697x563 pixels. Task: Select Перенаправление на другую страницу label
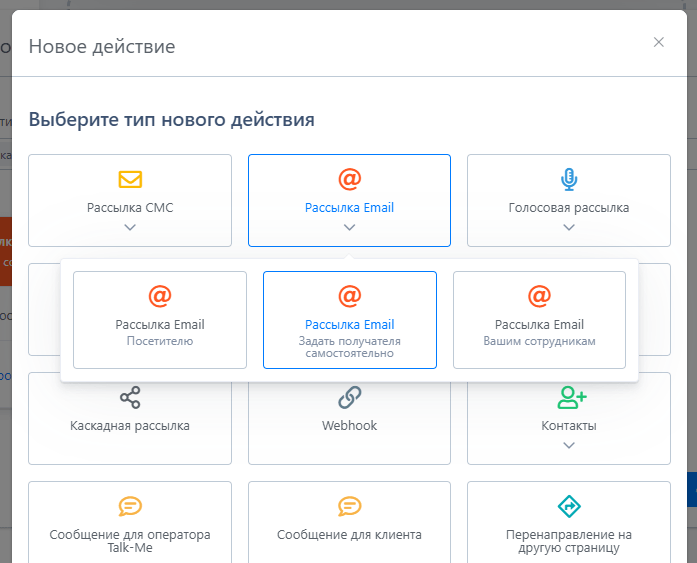coord(569,541)
